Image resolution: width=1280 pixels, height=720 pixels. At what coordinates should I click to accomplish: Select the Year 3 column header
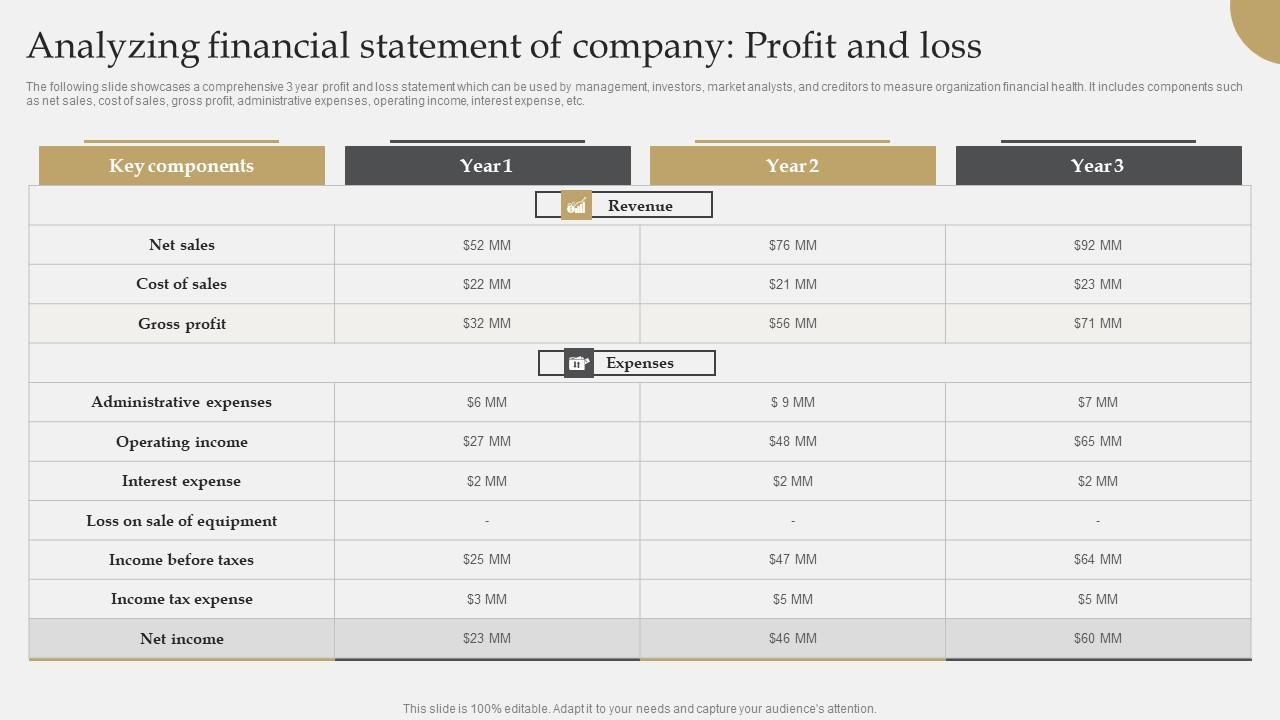(1098, 166)
